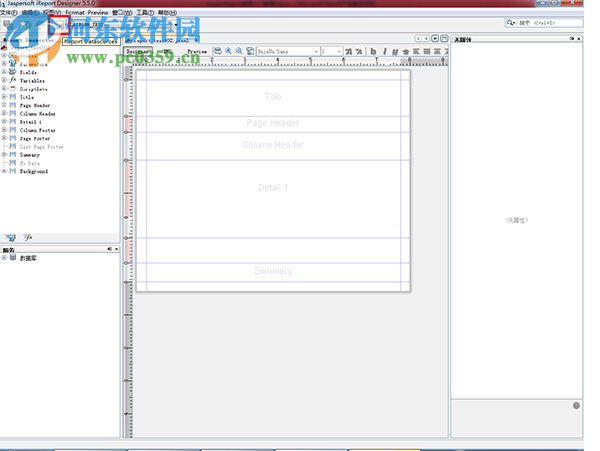
Task: Click the increase font size icon
Action: [349, 51]
